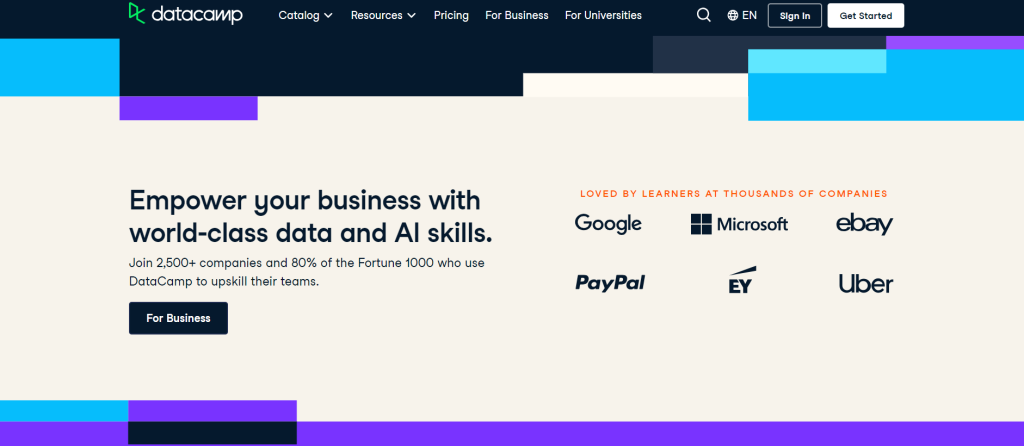Click the main headline about AI skills
1024x446 pixels.
click(x=310, y=216)
